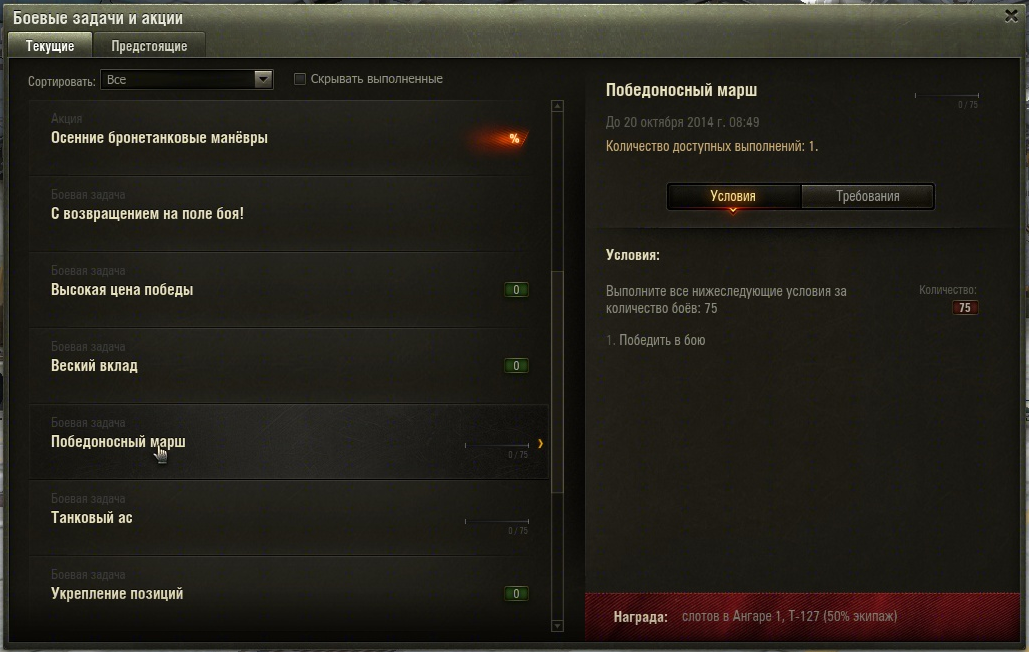Click the orange chevron arrow beside Победоносный марш
This screenshot has height=652, width=1030.
point(540,444)
